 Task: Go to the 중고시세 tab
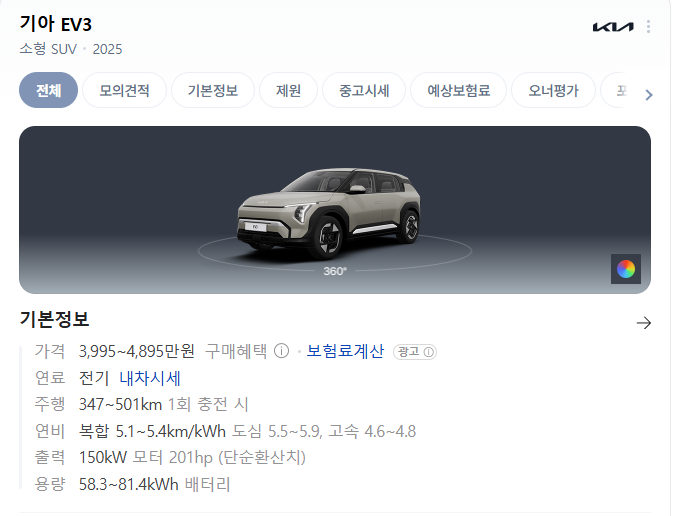364,90
